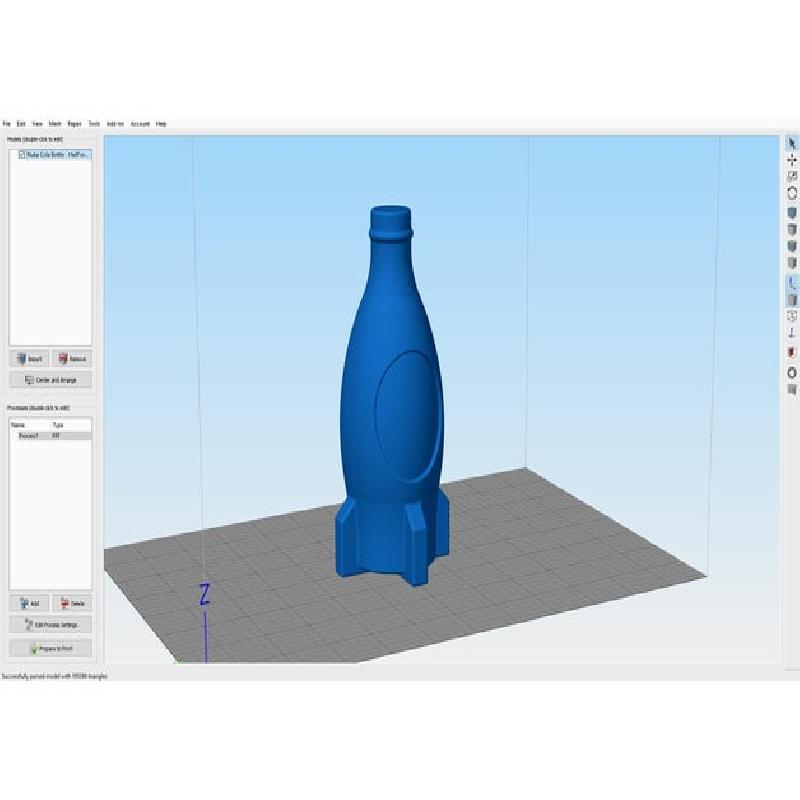The width and height of the screenshot is (800, 800).
Task: Click the Center and Arrange button
Action: [x=51, y=380]
